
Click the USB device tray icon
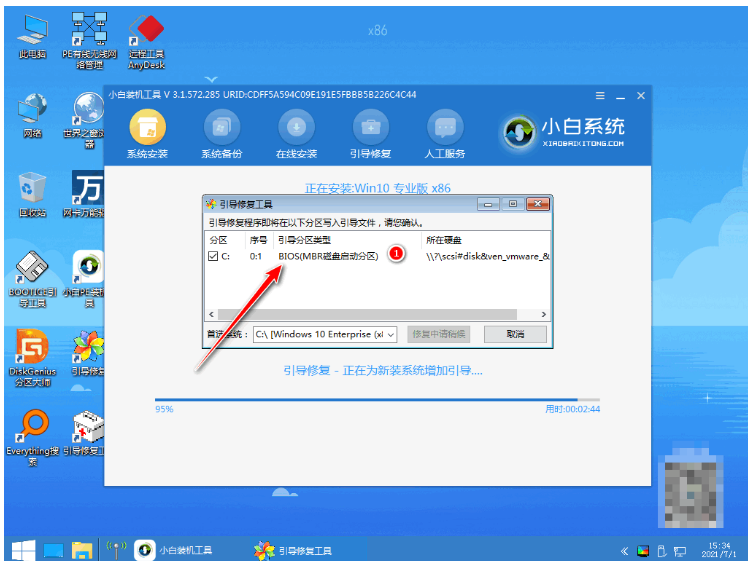click(662, 551)
